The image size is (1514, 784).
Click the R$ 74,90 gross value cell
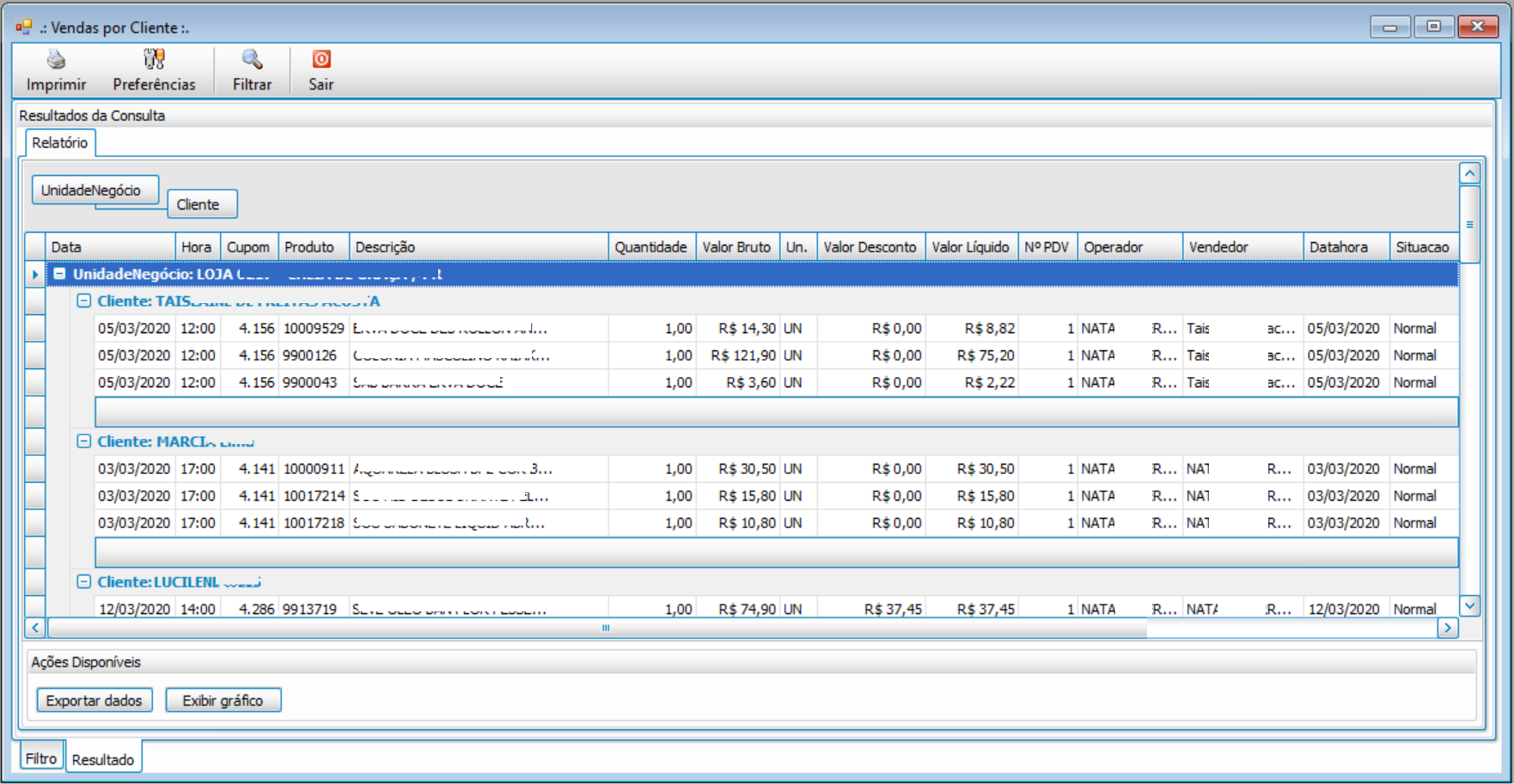coord(738,609)
